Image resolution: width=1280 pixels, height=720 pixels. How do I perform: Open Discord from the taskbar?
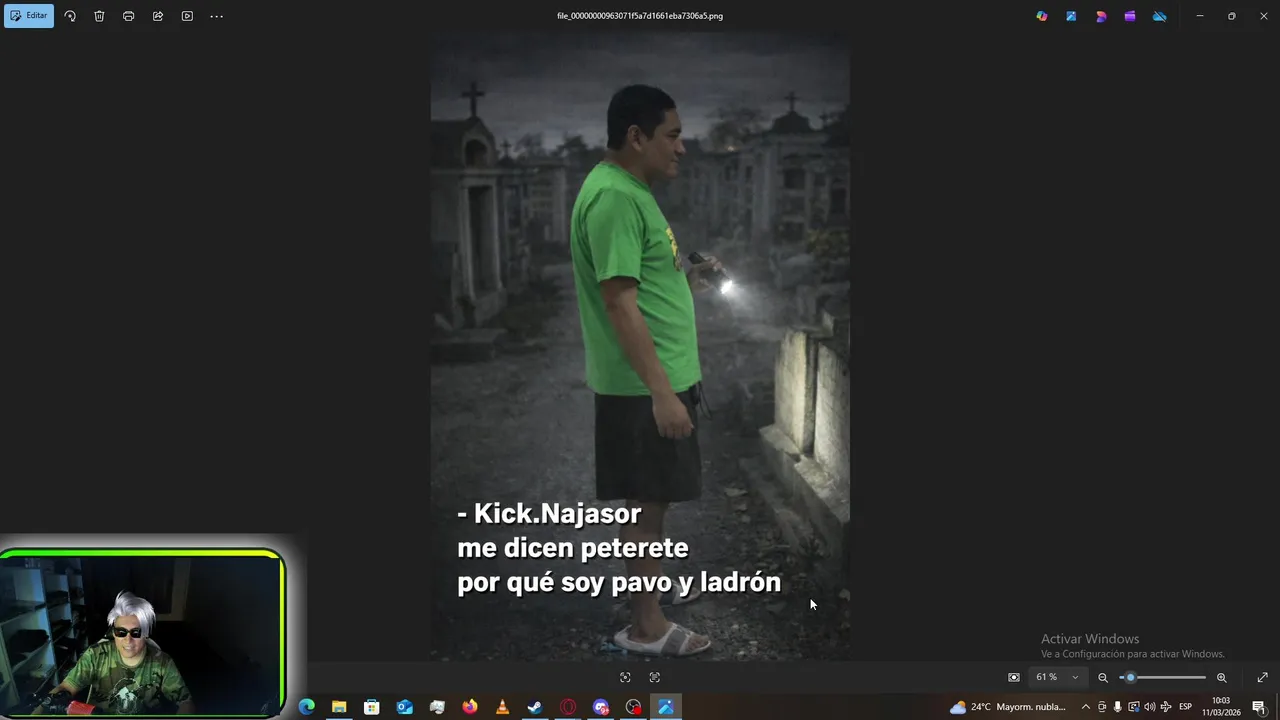pos(600,707)
